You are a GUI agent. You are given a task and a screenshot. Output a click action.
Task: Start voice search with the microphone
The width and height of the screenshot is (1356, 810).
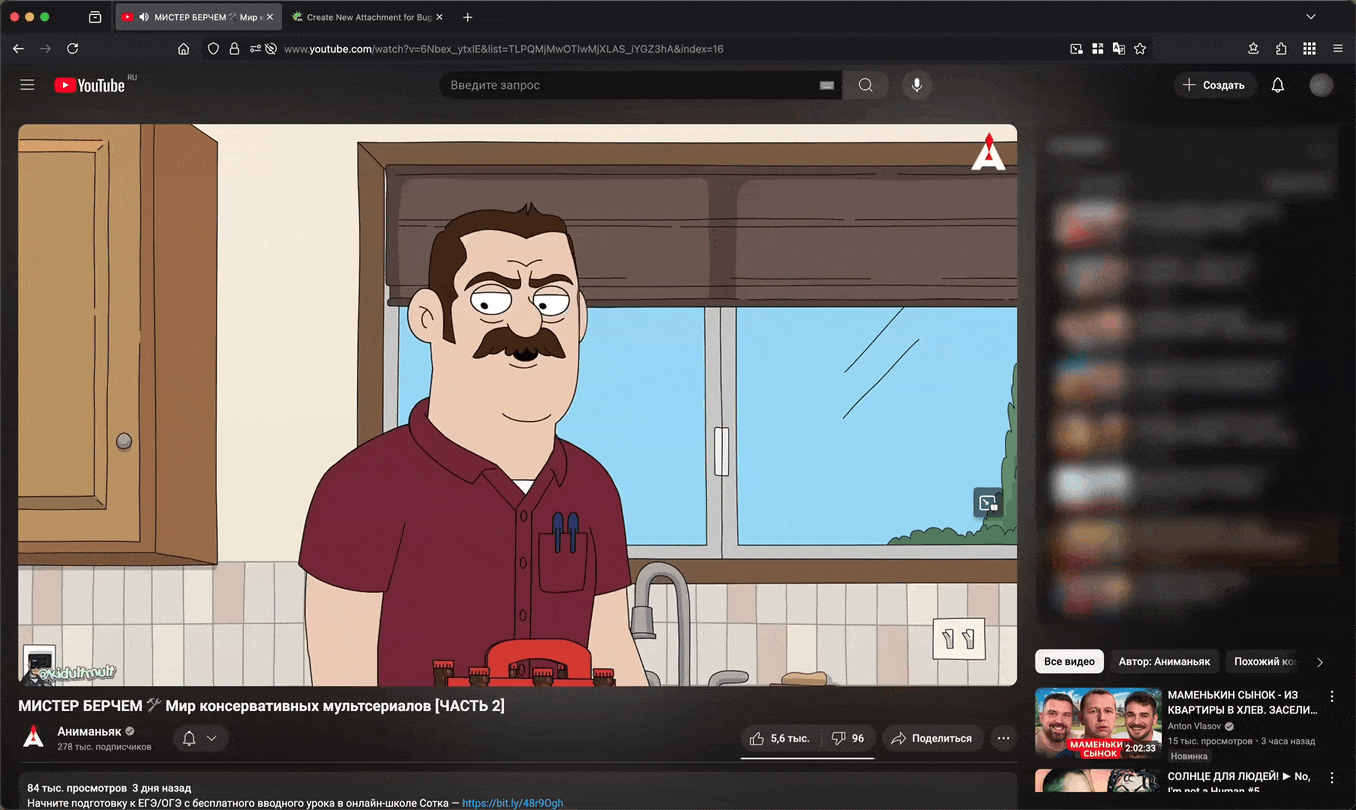click(917, 85)
